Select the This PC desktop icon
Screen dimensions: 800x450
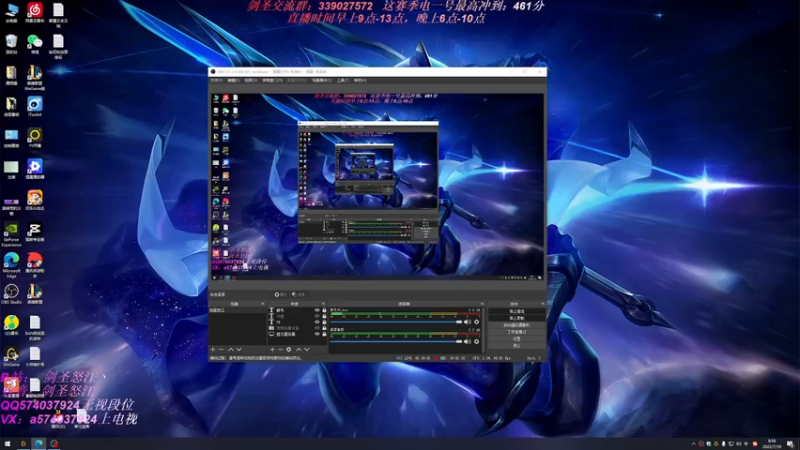pos(11,12)
